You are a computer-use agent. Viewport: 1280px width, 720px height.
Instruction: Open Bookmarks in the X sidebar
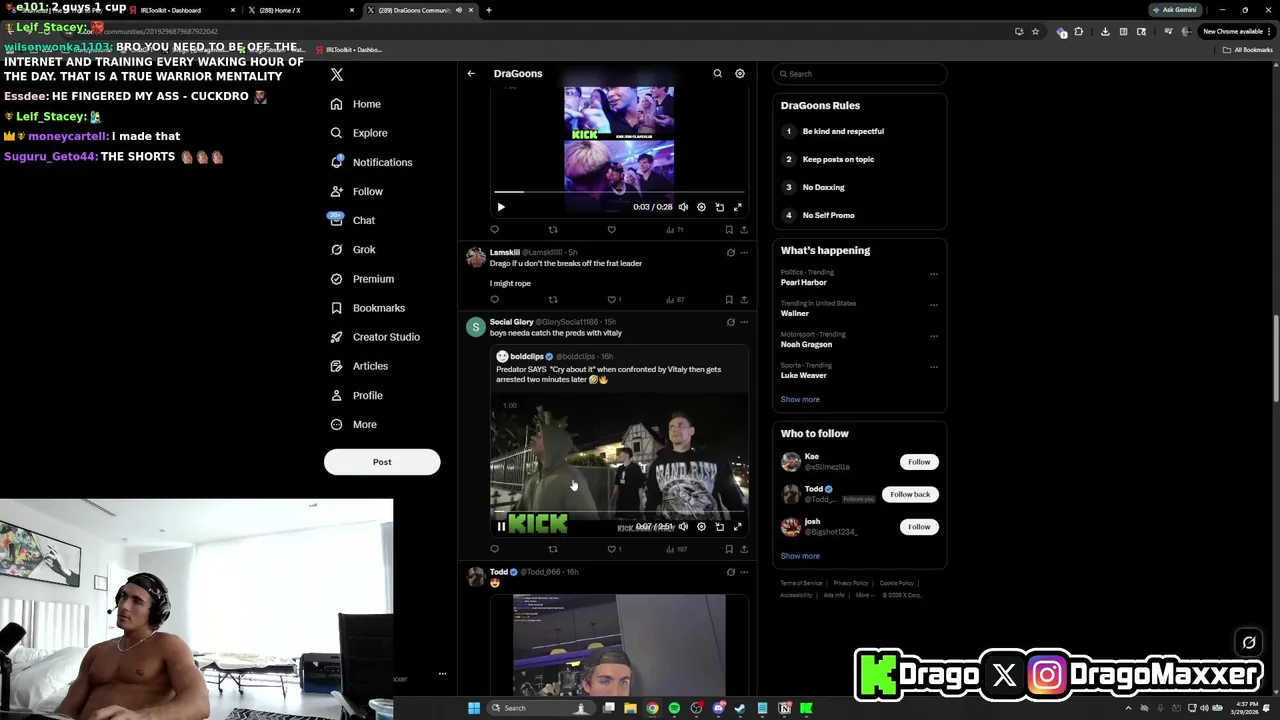(367, 308)
